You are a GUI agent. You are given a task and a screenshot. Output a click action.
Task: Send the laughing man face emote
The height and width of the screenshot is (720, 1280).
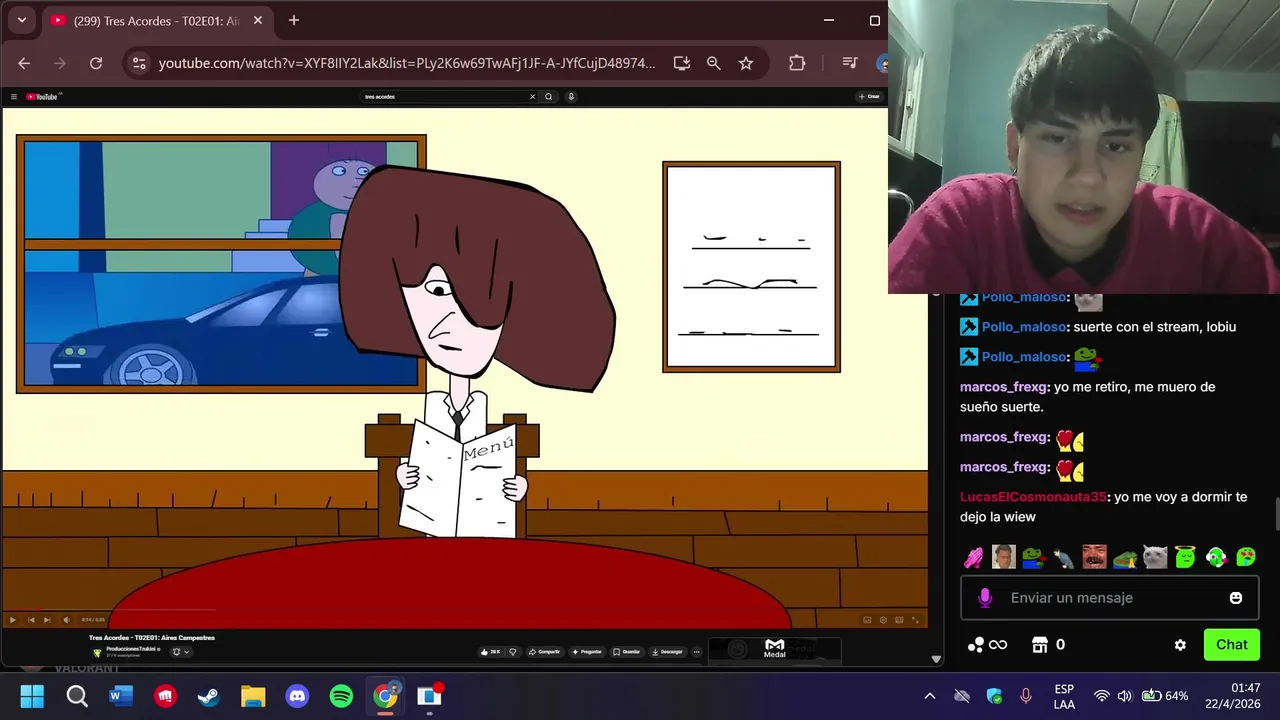coord(1095,557)
